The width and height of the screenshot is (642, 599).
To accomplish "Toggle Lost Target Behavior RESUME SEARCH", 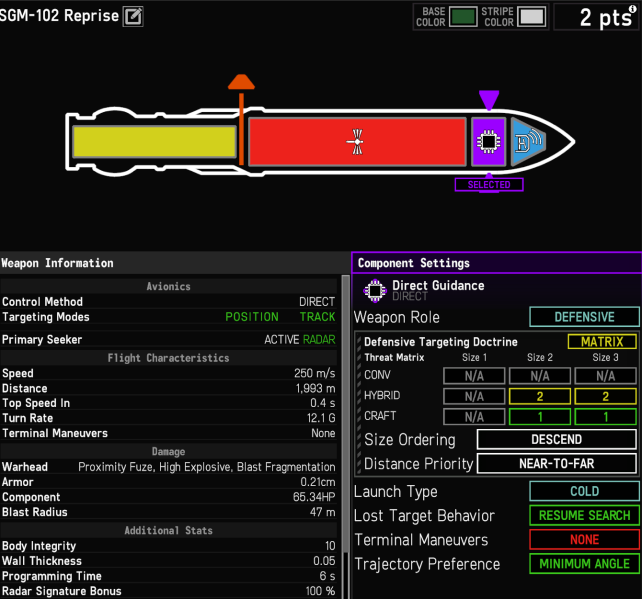I will tap(584, 515).
